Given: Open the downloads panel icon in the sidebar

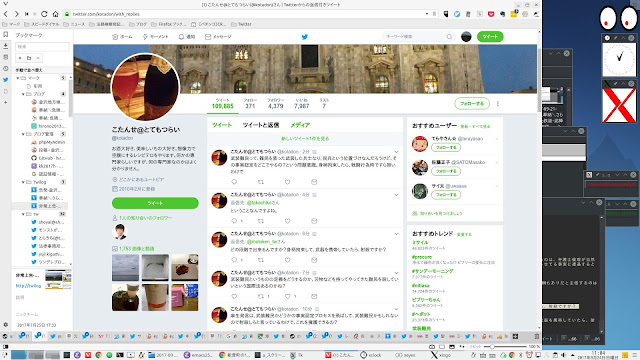Looking at the screenshot, I should (5, 46).
